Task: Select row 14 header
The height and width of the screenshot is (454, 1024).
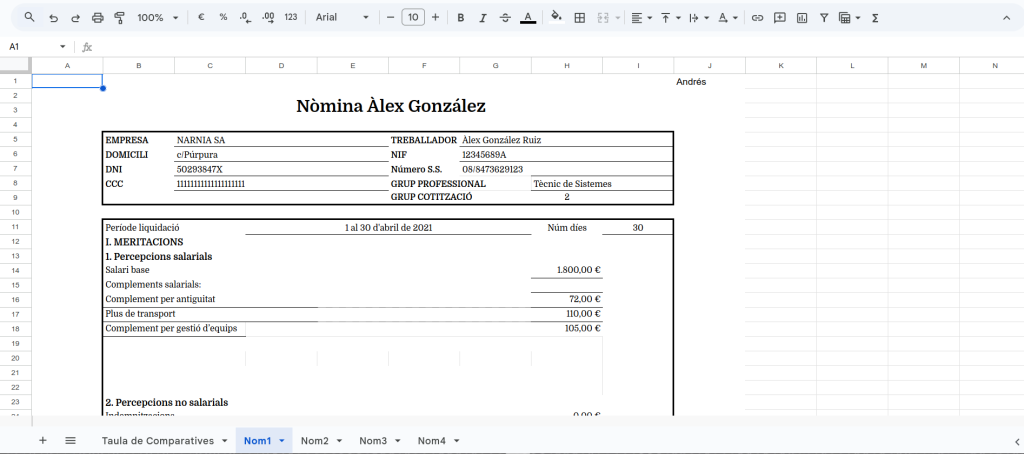Action: 16,270
